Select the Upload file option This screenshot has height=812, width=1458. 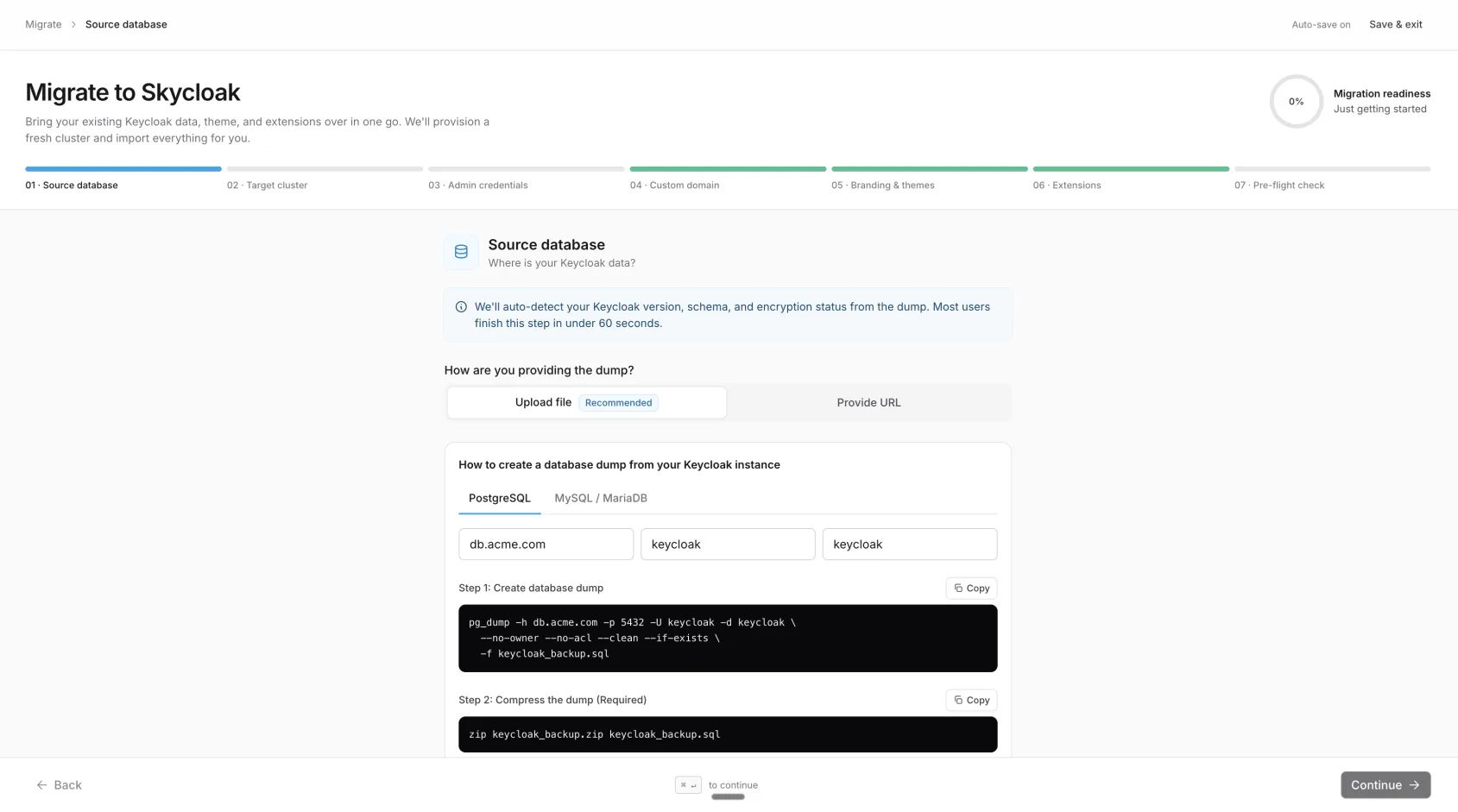[587, 402]
